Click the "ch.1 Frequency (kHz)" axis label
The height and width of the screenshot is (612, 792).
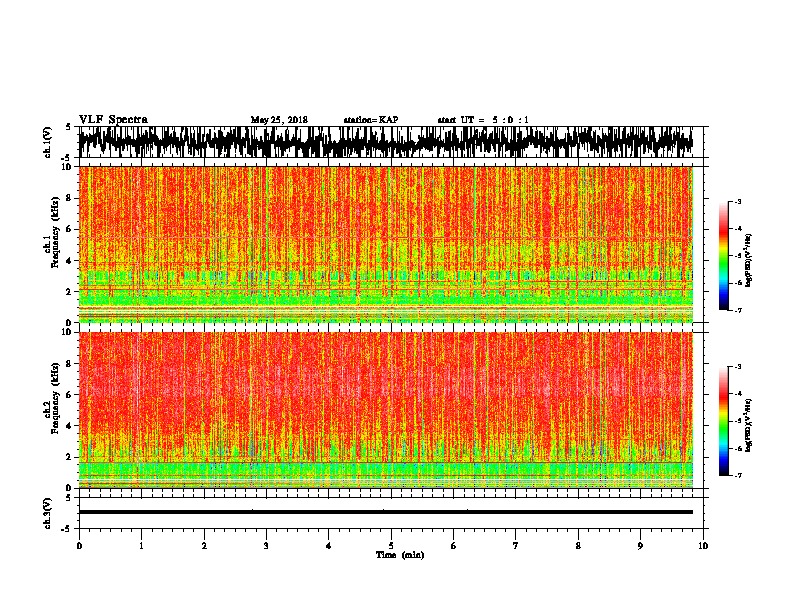51,233
